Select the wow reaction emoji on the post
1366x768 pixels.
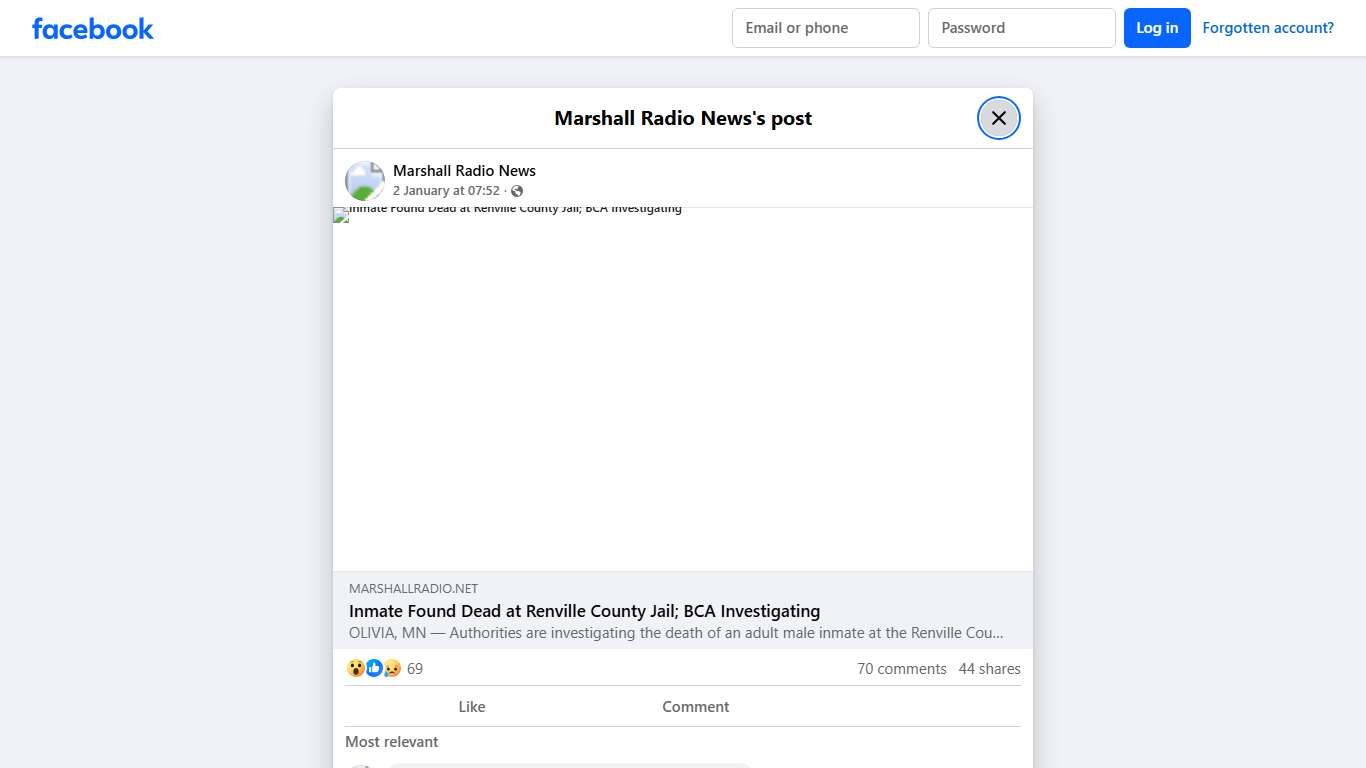click(x=356, y=668)
